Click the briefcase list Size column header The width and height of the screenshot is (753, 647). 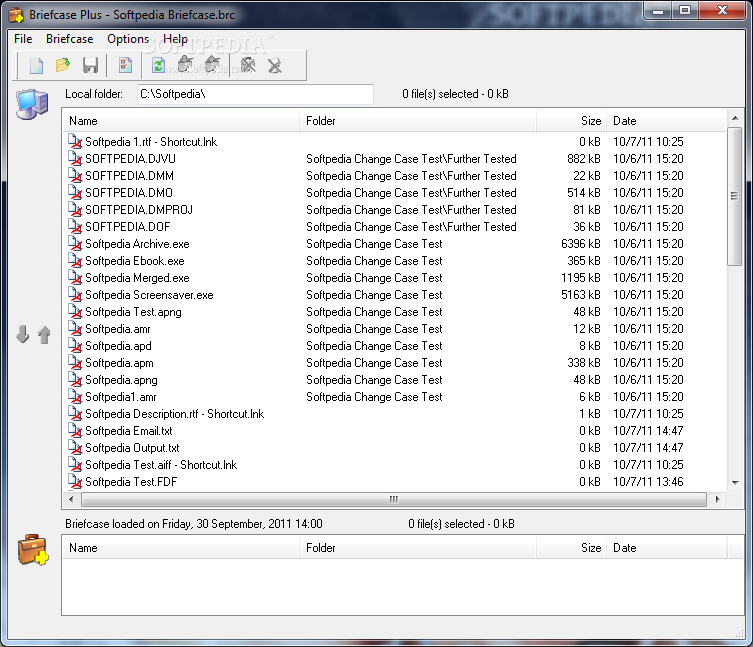tap(571, 548)
